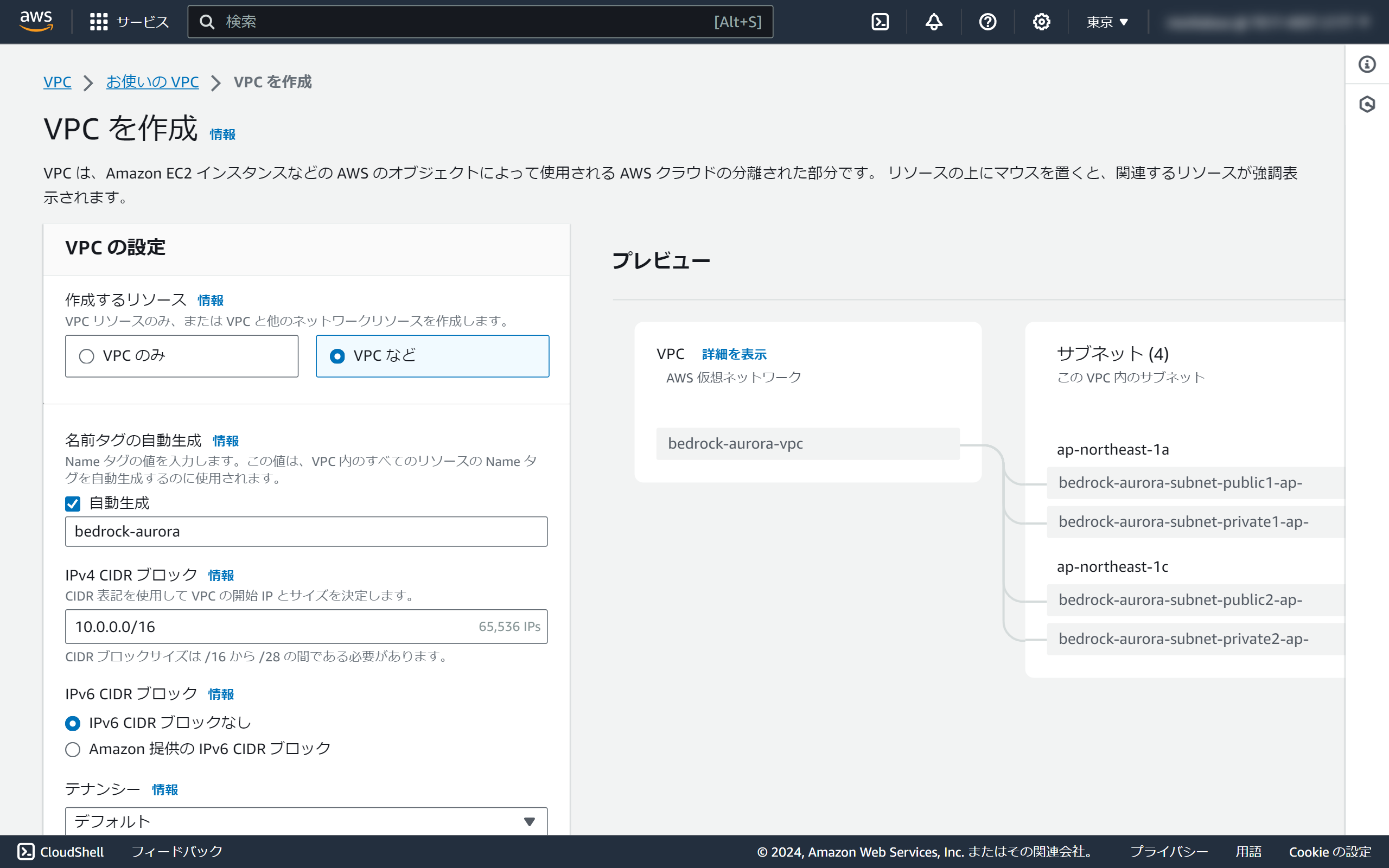1389x868 pixels.
Task: Select the VPC のみ radio option
Action: coord(87,356)
